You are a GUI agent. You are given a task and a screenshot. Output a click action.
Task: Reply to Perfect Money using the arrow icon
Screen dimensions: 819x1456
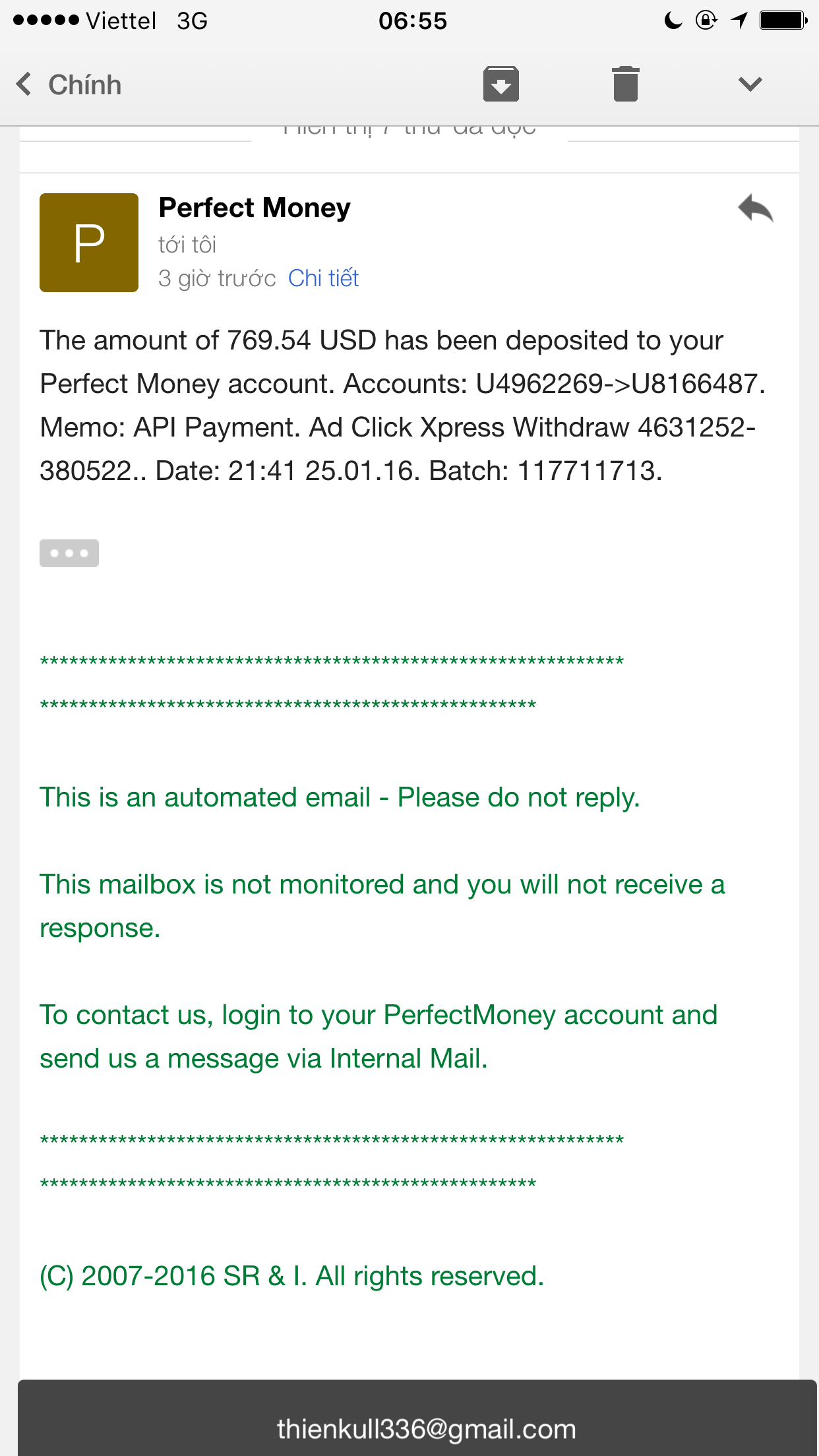[x=756, y=209]
